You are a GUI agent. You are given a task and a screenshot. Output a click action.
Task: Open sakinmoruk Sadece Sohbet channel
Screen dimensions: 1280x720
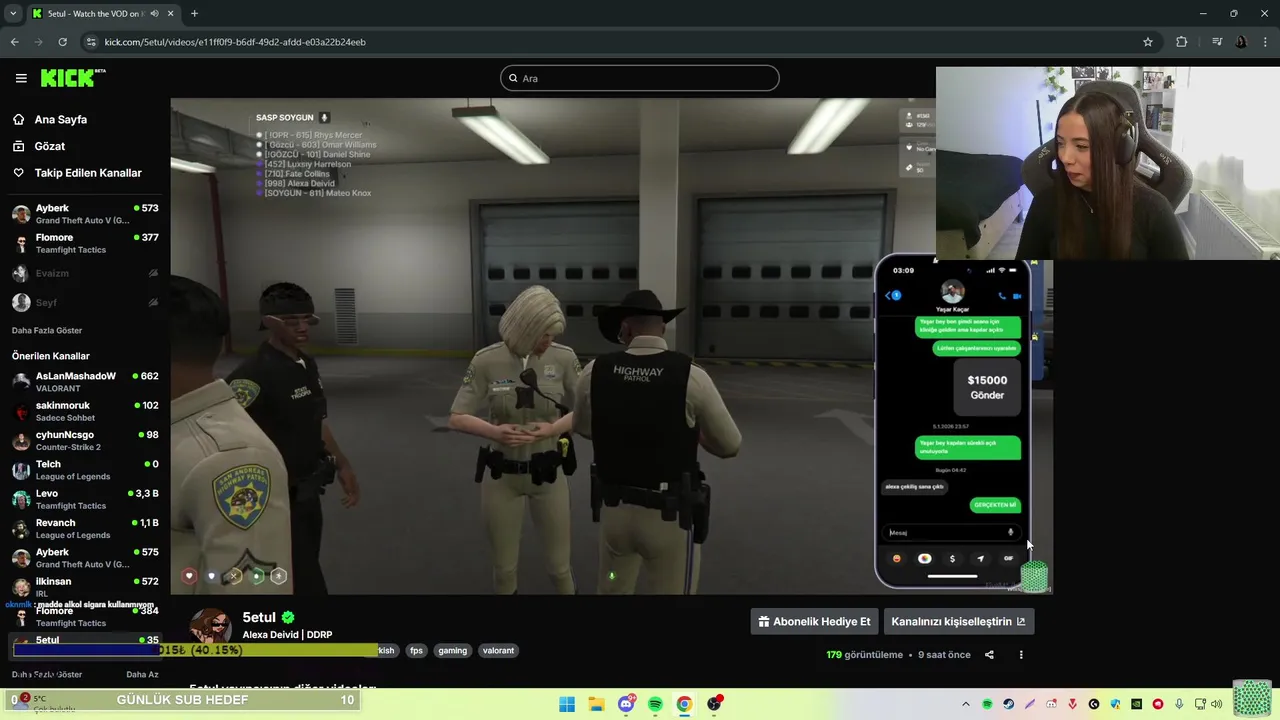tap(84, 411)
